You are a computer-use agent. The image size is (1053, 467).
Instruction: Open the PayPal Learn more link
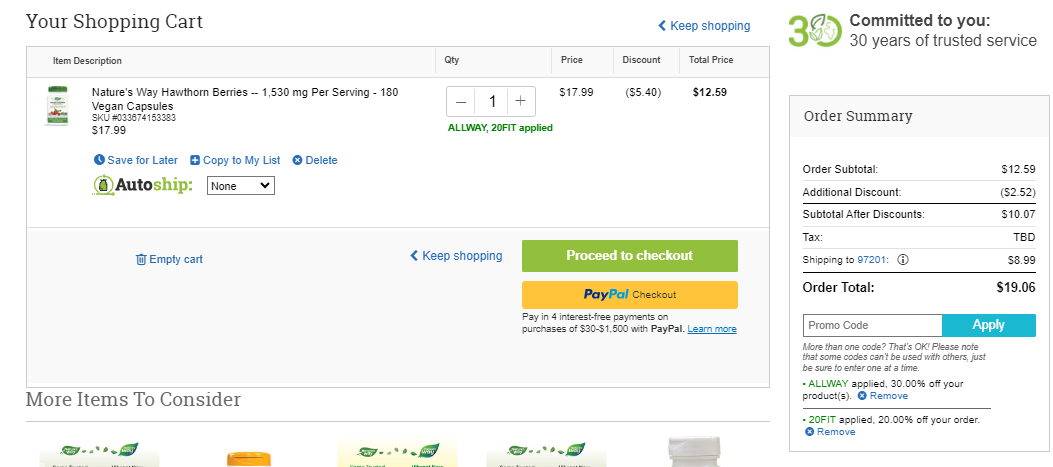(712, 329)
